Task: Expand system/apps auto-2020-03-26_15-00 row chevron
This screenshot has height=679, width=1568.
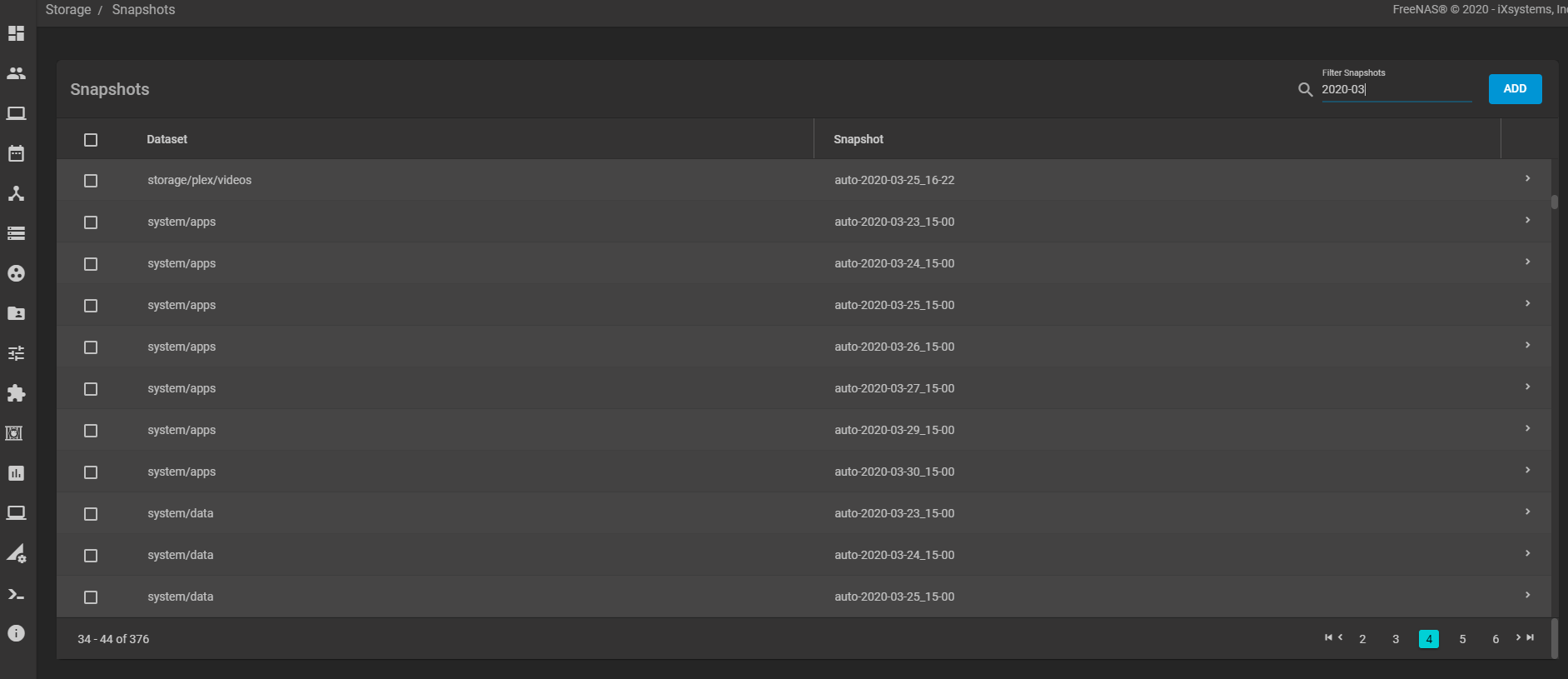Action: [1527, 345]
